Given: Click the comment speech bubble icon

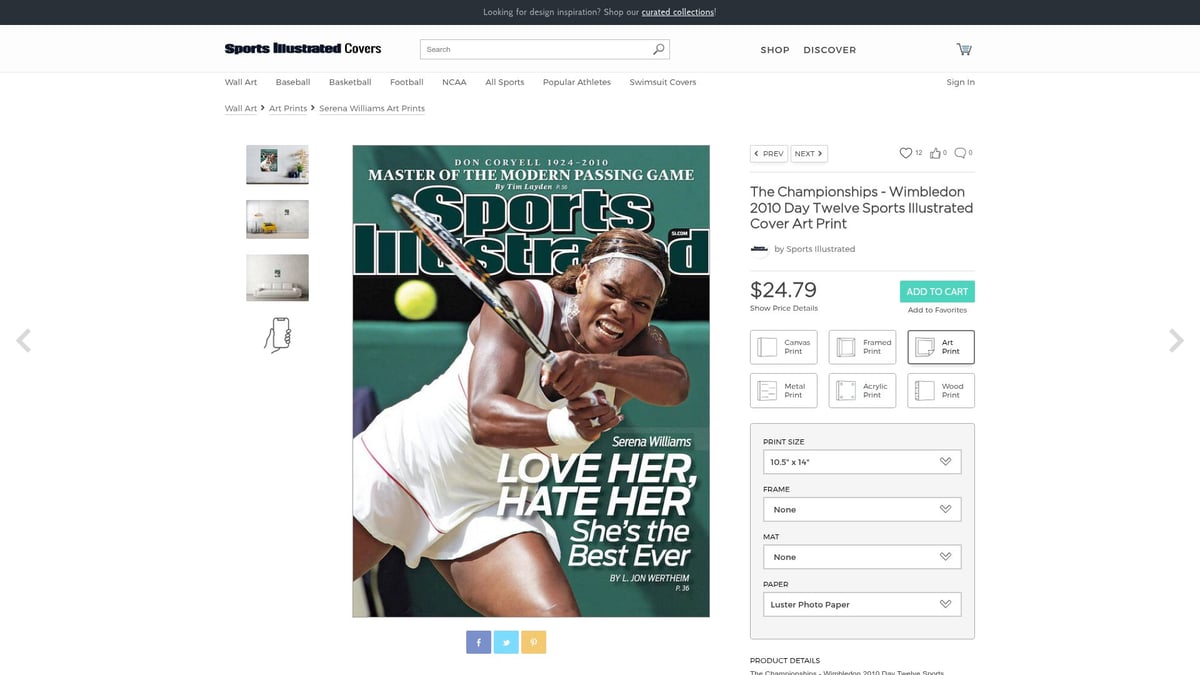Looking at the screenshot, I should point(958,152).
